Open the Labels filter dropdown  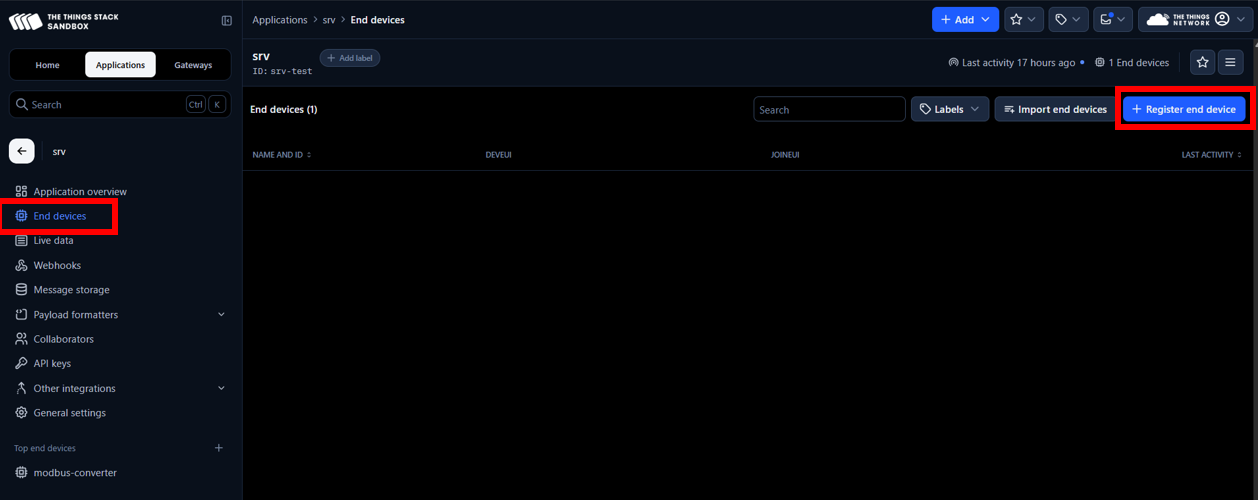950,109
